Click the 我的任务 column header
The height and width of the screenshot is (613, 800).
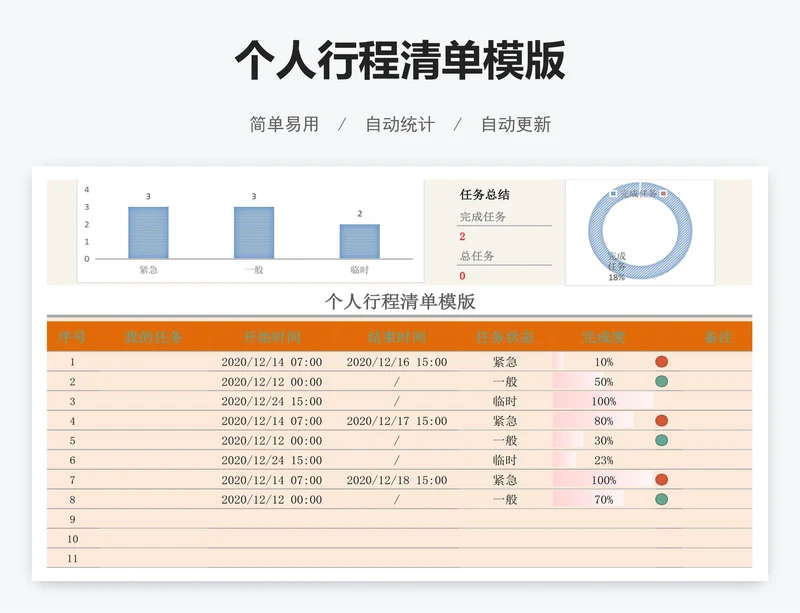click(153, 337)
